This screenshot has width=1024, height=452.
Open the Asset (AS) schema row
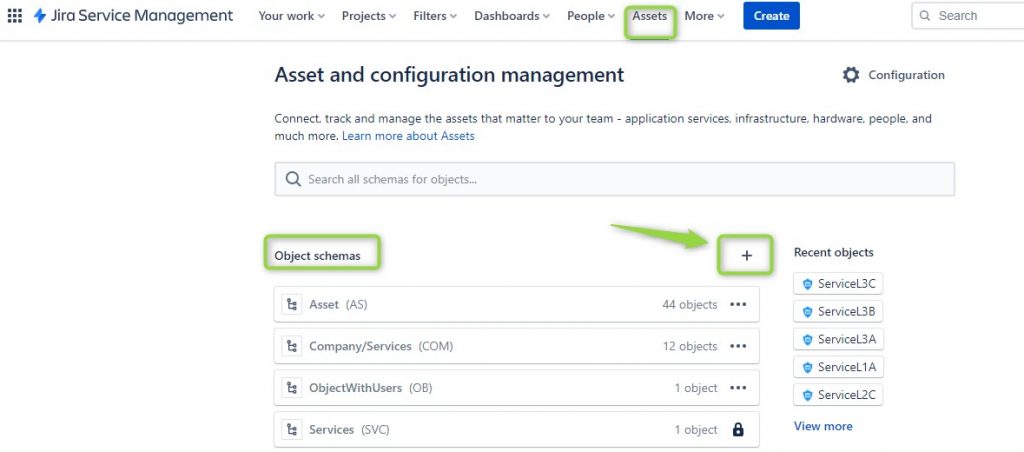pos(517,304)
